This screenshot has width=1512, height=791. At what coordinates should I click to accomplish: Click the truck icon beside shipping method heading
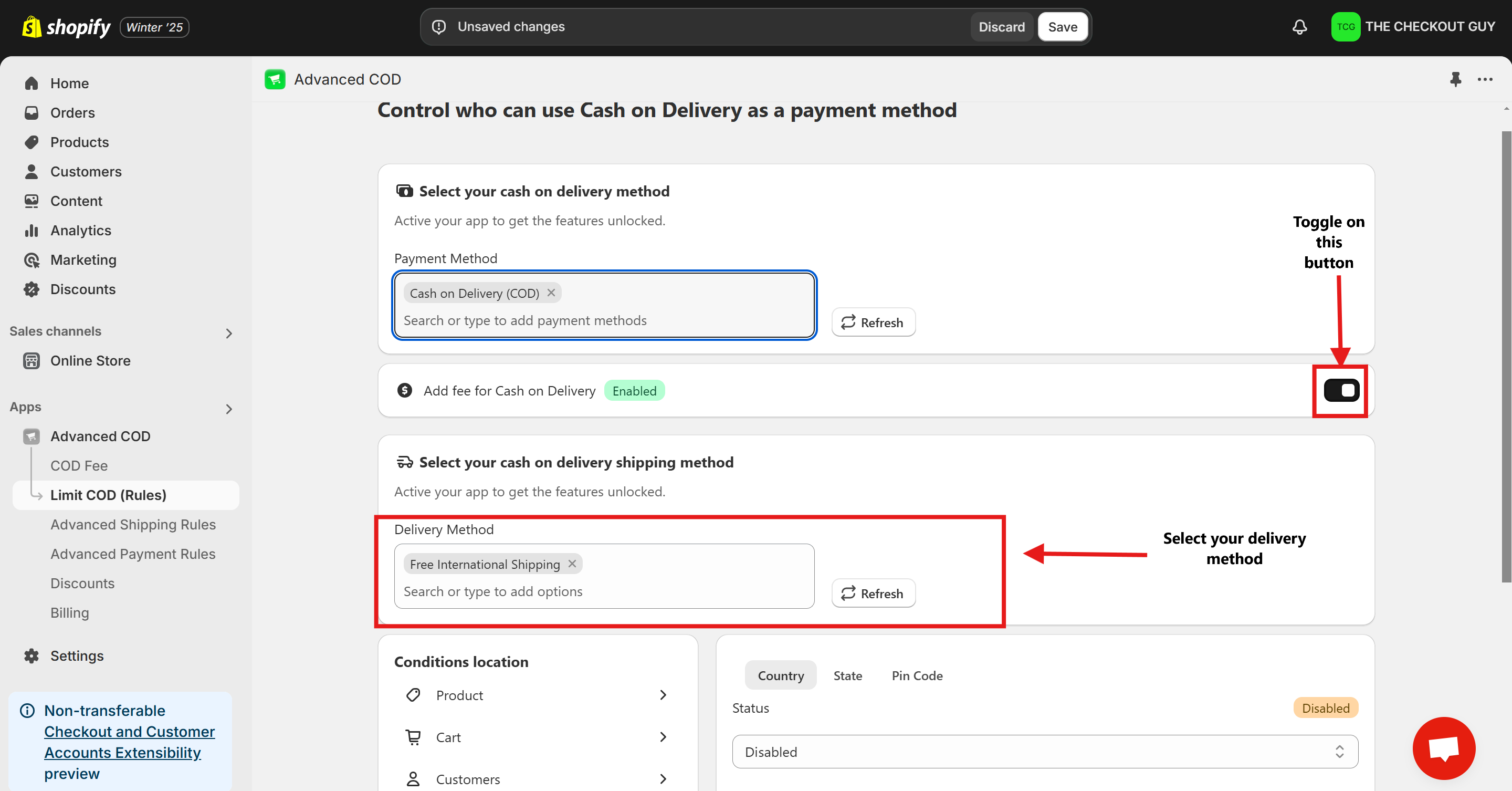point(404,462)
